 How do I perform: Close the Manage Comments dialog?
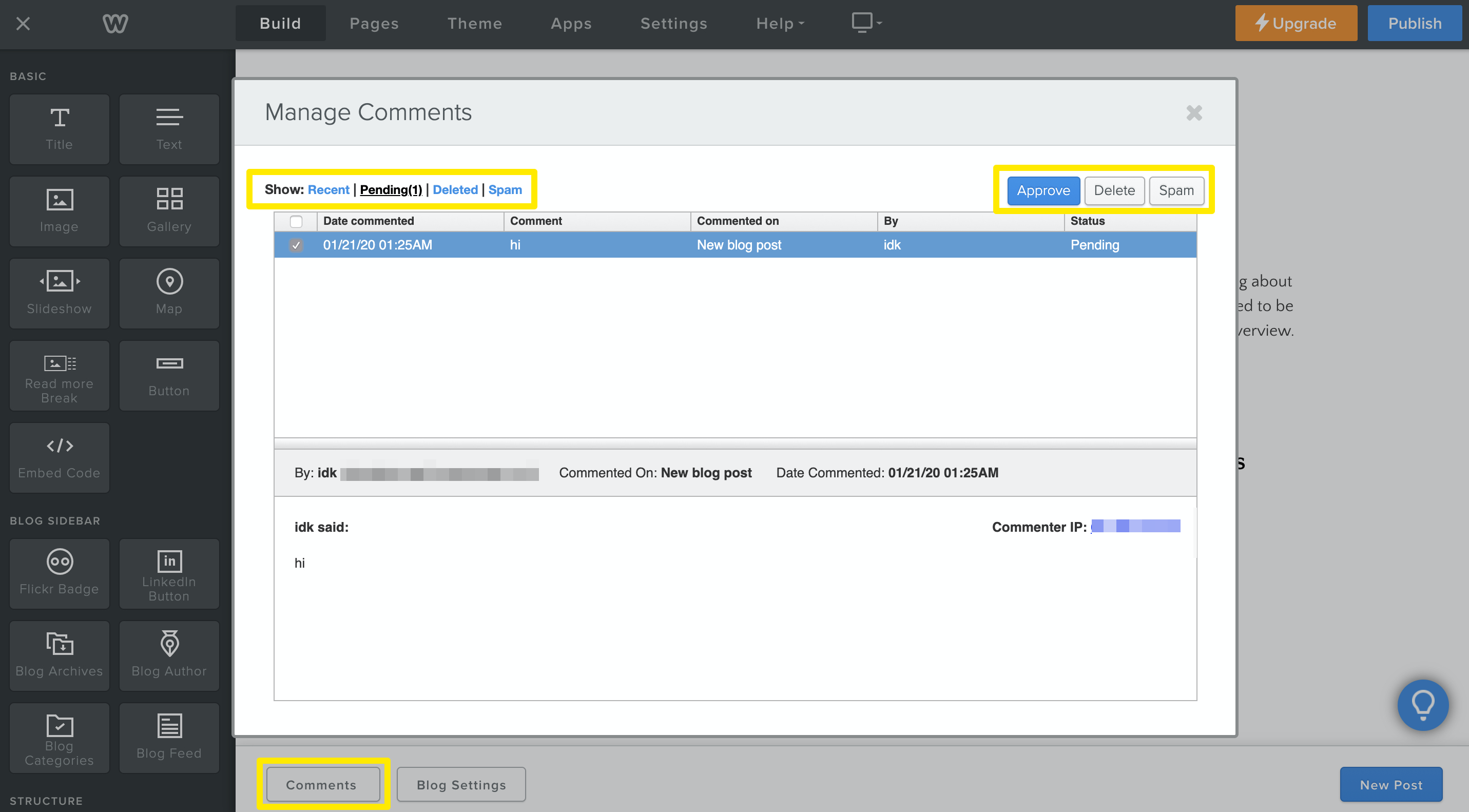(x=1193, y=113)
